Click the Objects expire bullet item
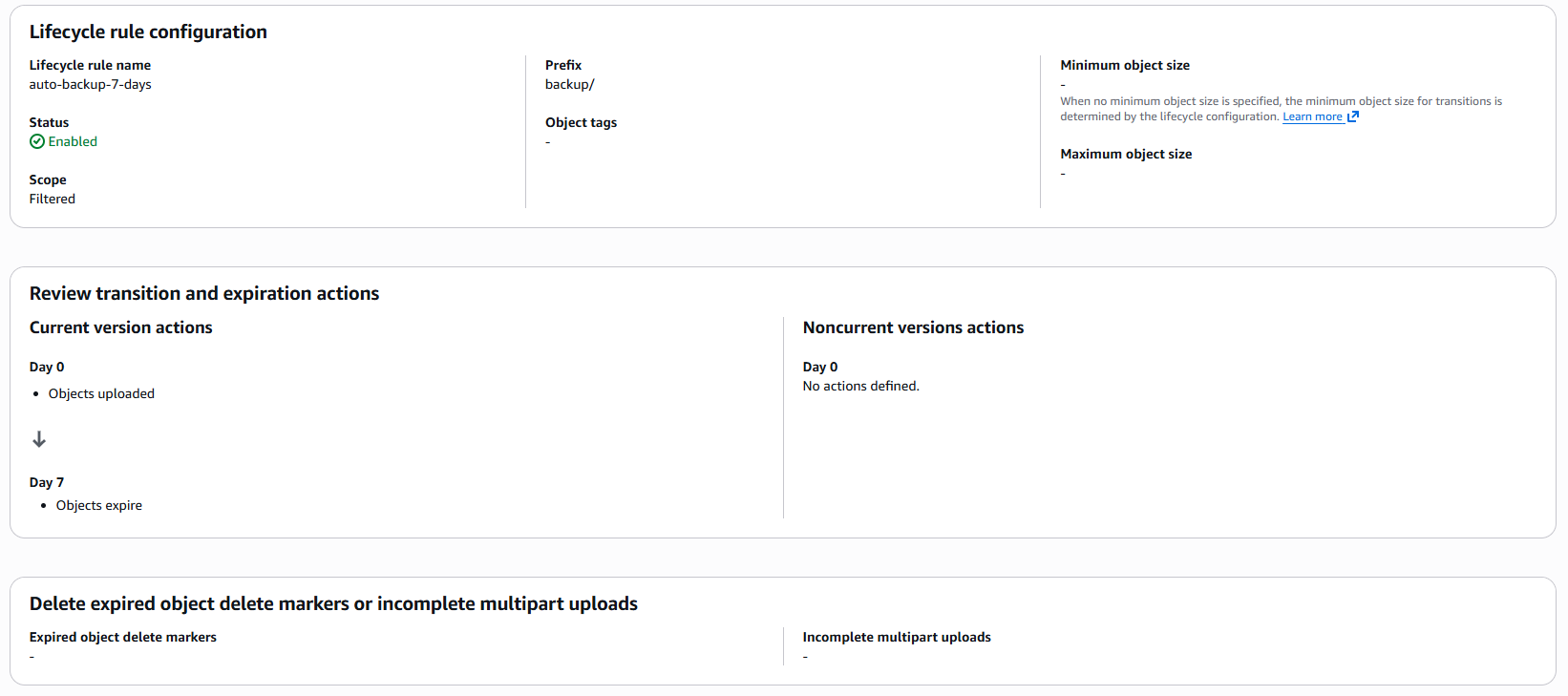Viewport: 1568px width, 696px height. tap(98, 505)
